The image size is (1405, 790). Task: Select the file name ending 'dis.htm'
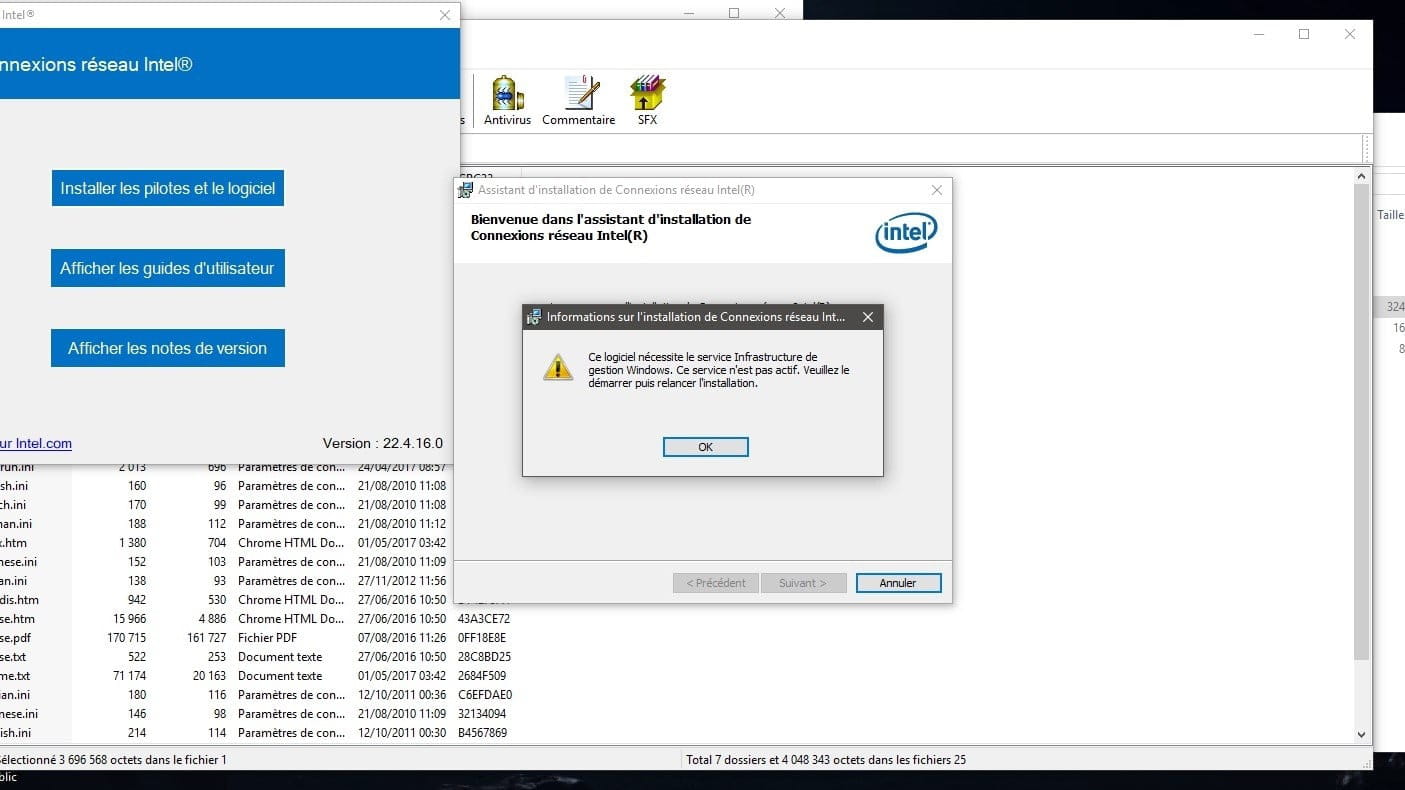(20, 600)
